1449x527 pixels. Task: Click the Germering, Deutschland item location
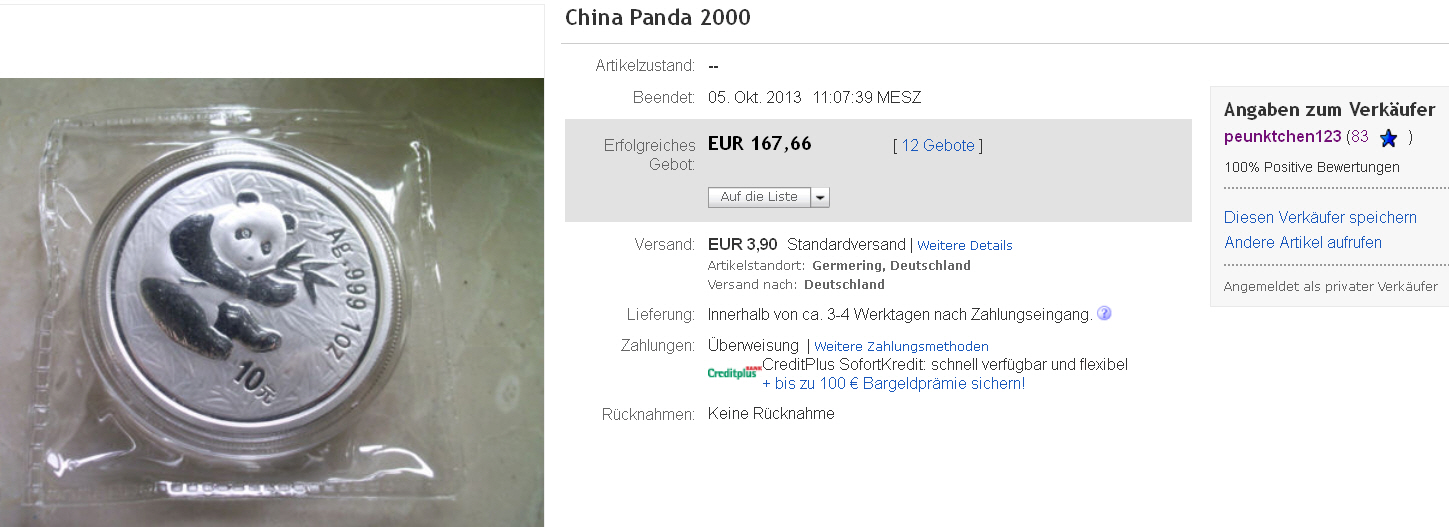click(x=892, y=265)
